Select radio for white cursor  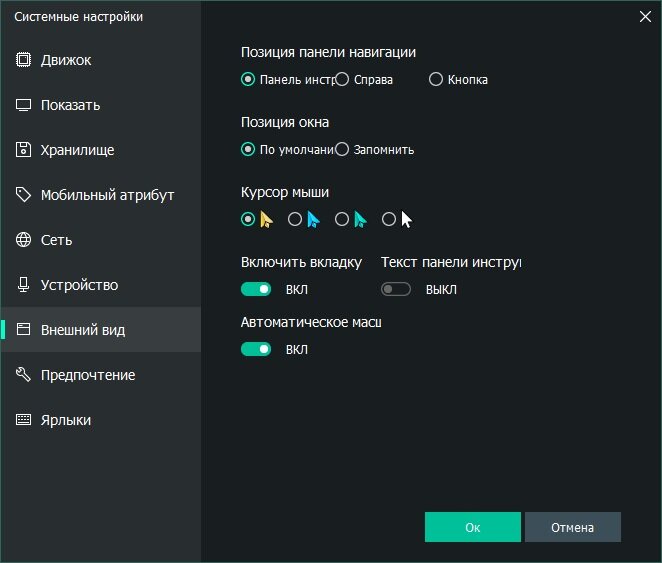click(389, 219)
